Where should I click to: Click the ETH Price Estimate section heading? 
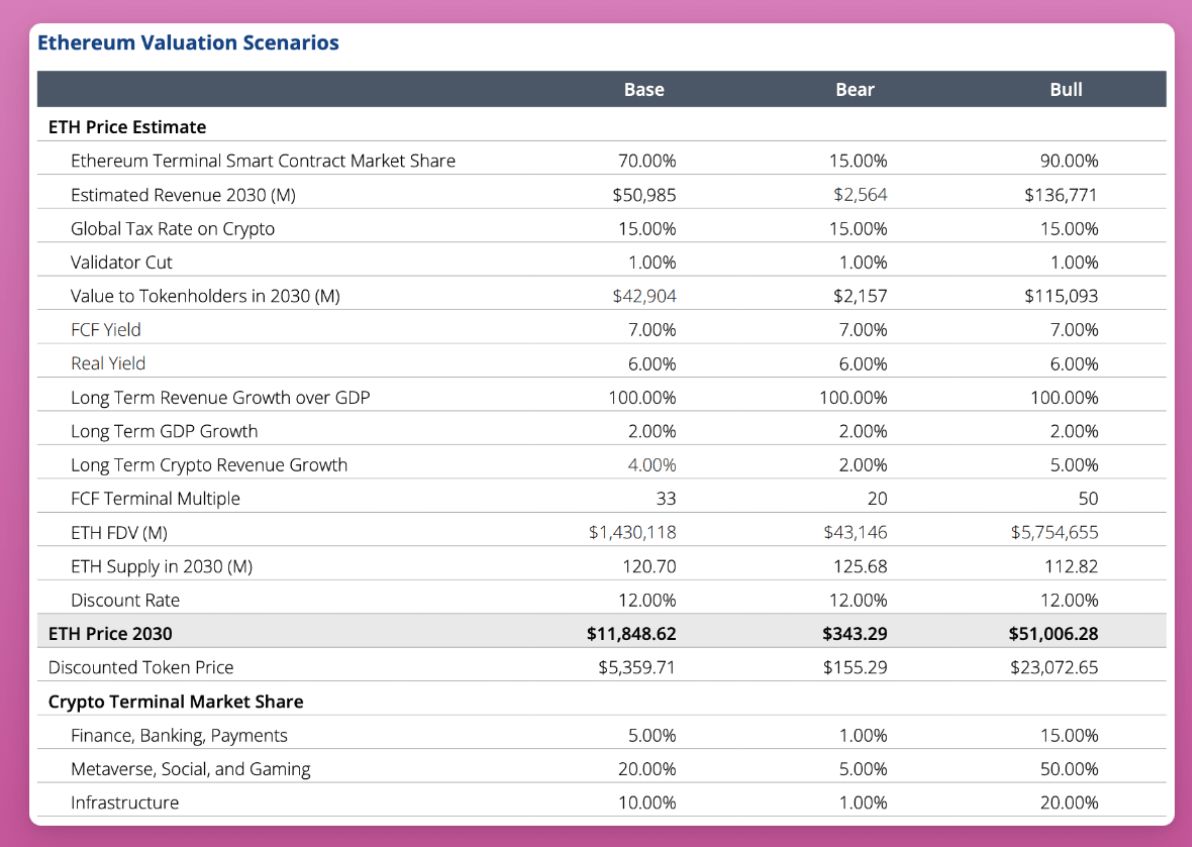(127, 127)
